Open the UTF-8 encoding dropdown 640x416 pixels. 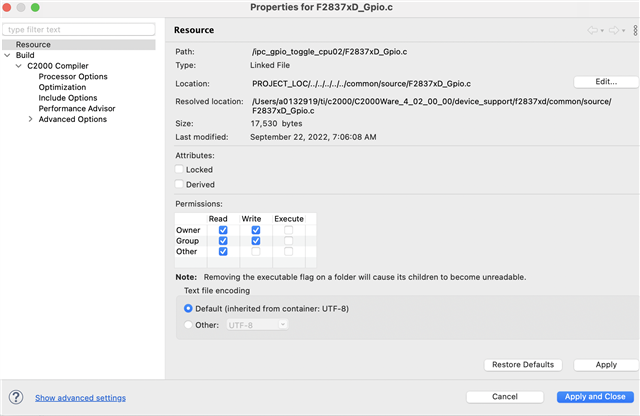click(257, 325)
